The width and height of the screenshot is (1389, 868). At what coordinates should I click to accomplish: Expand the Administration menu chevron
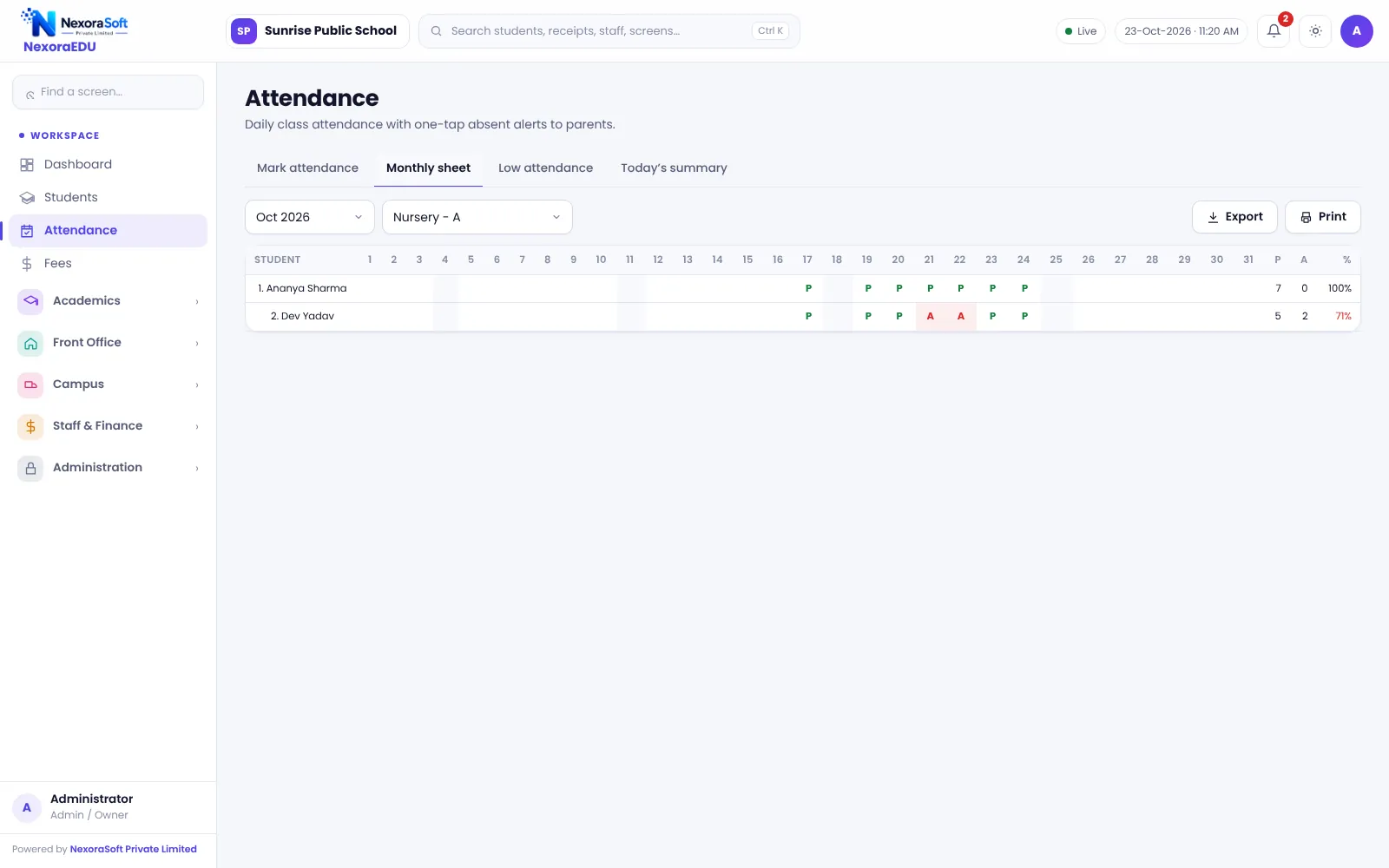click(x=197, y=468)
